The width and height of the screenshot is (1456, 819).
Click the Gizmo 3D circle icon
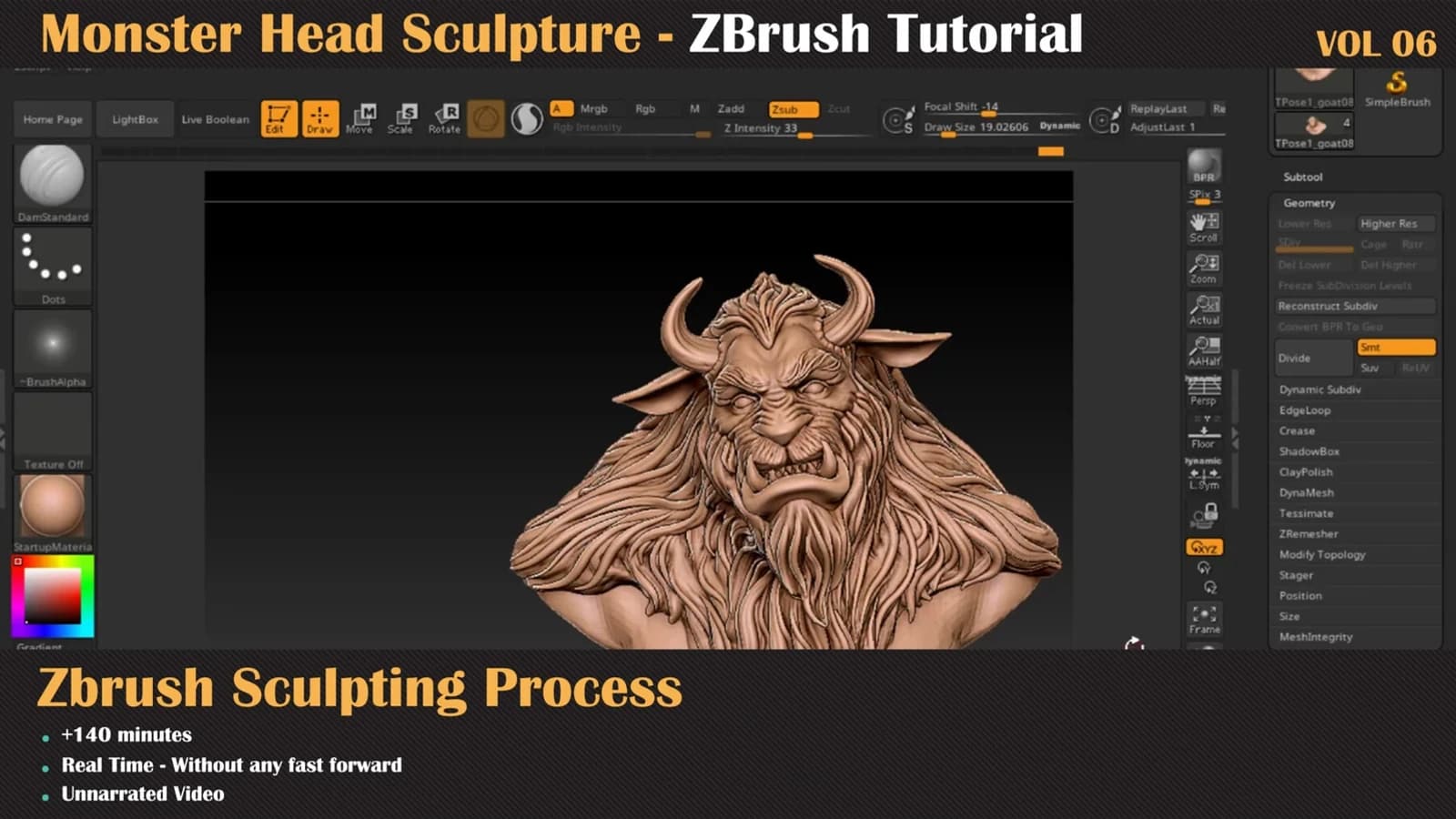[x=486, y=119]
